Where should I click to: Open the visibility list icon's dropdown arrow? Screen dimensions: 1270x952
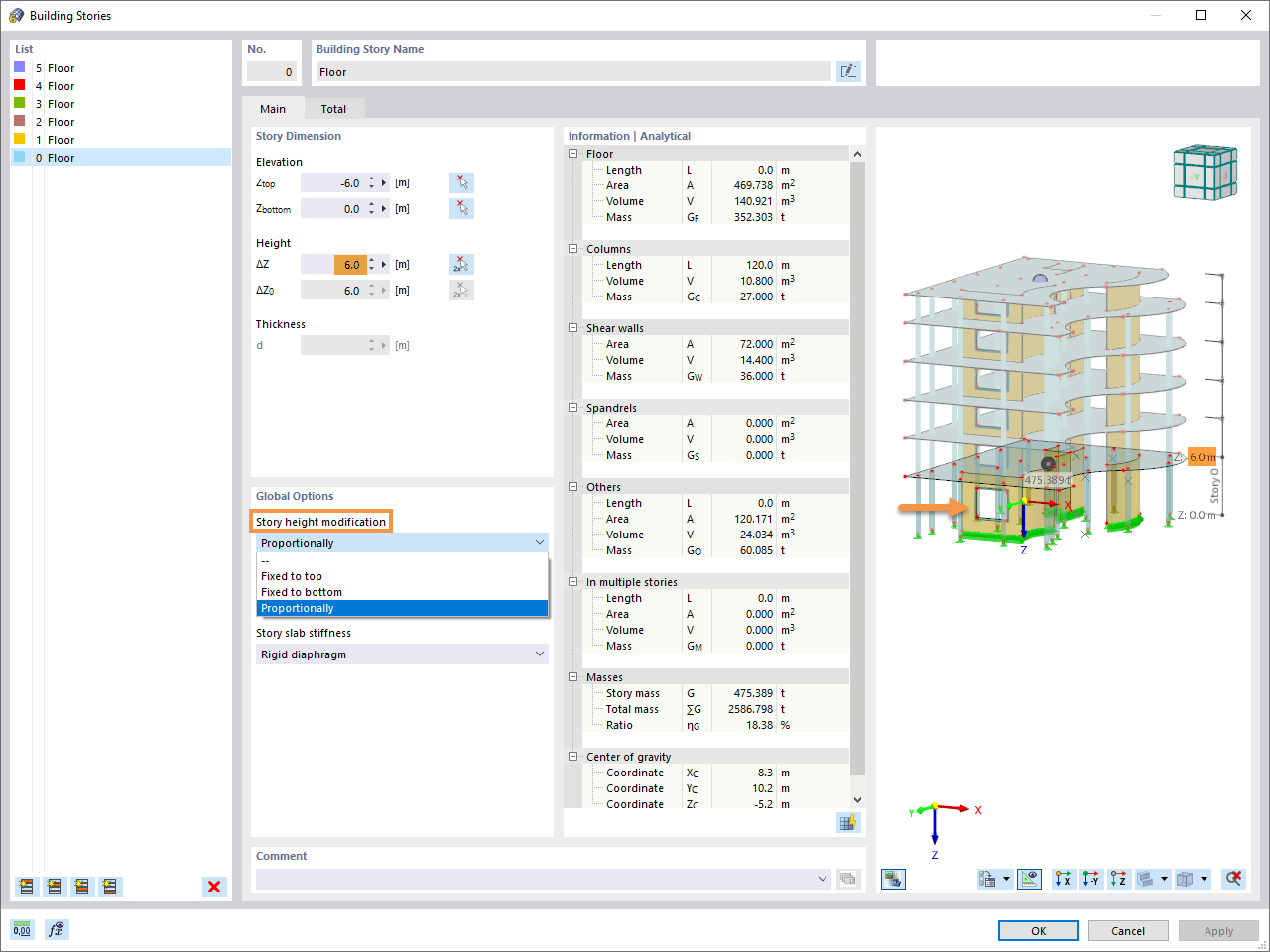[1006, 878]
